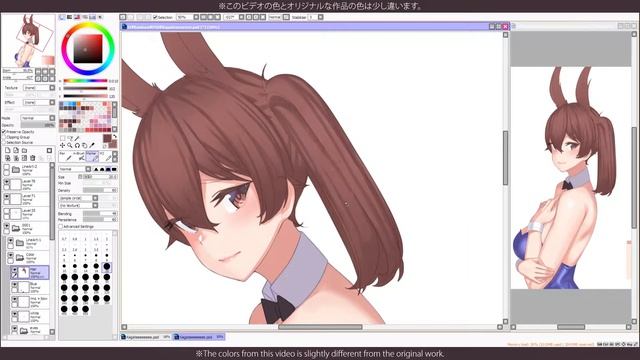Select the hand pan tool
This screenshot has width=640, height=360.
tap(84, 145)
